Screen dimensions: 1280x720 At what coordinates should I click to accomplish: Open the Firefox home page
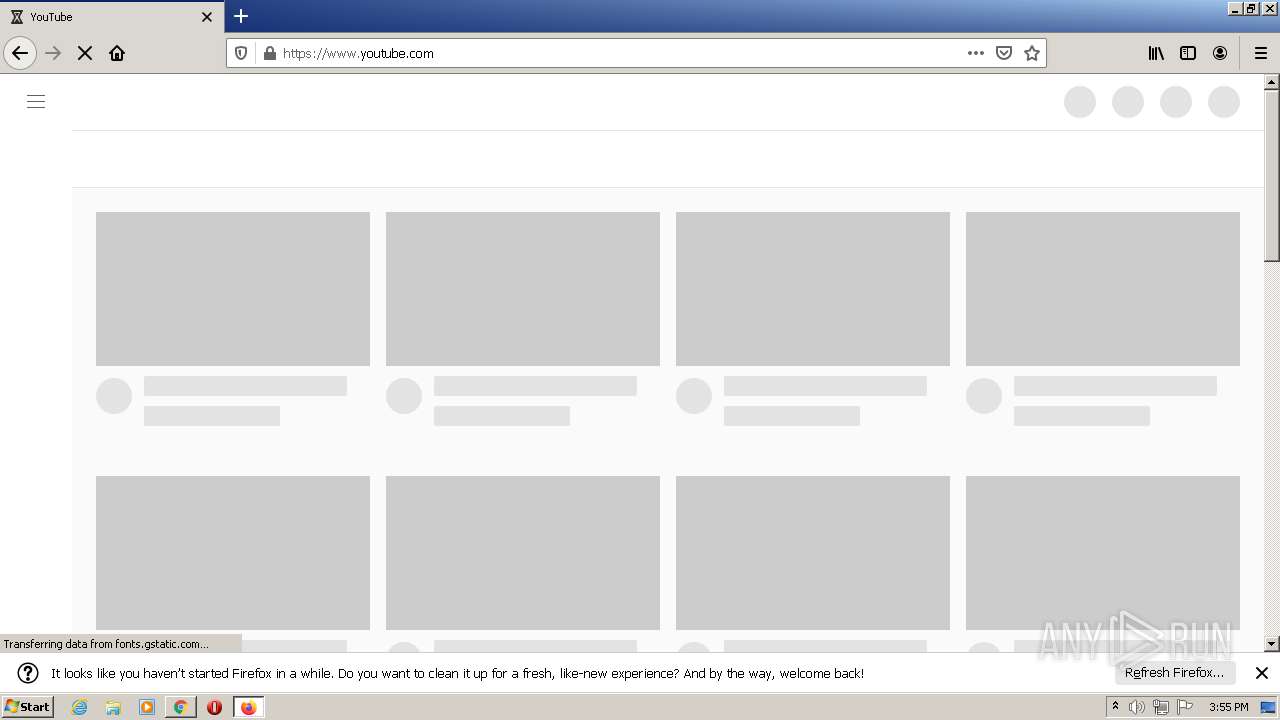coord(117,53)
